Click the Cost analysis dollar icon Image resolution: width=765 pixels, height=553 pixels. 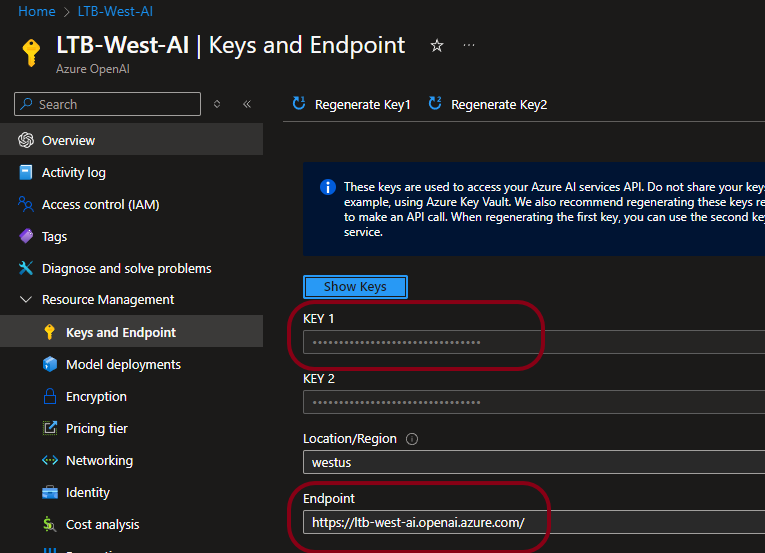coord(49,524)
